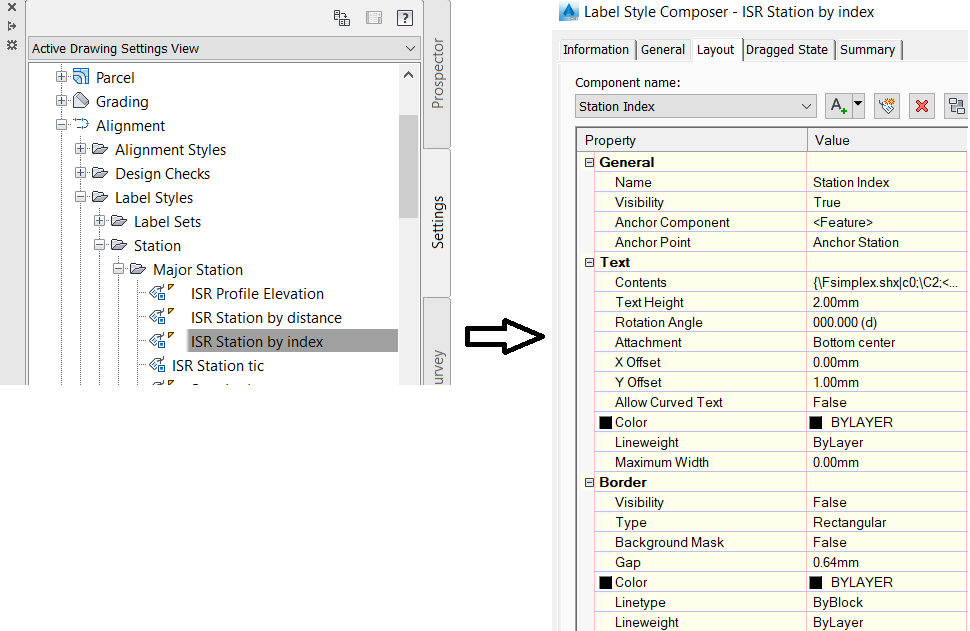Switch to the General tab
The height and width of the screenshot is (631, 970).
pyautogui.click(x=663, y=49)
